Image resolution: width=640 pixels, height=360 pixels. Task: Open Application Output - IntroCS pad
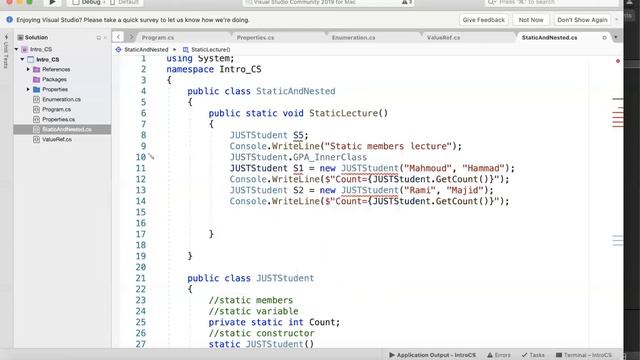tap(432, 355)
